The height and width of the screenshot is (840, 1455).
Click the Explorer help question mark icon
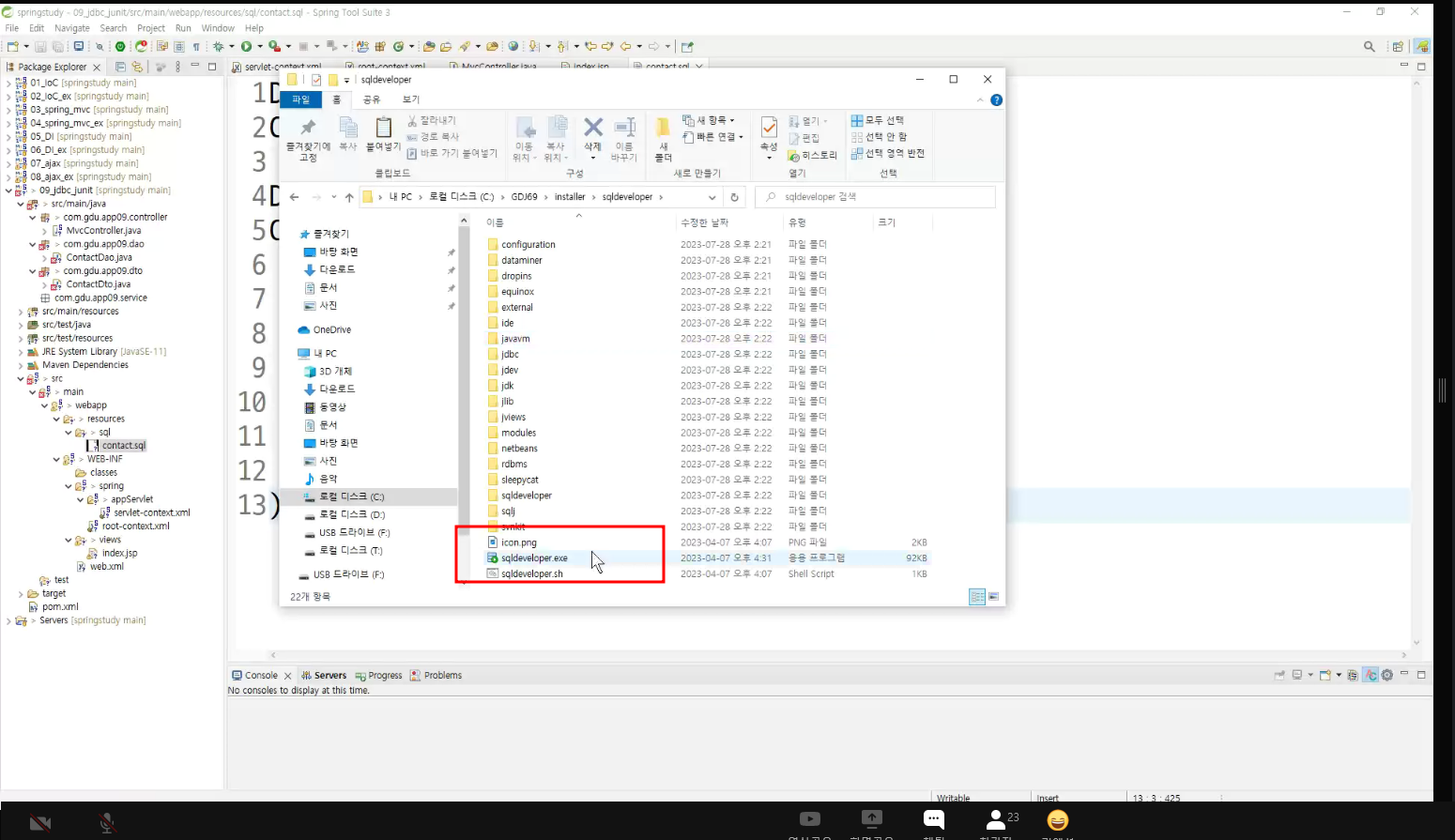click(996, 100)
